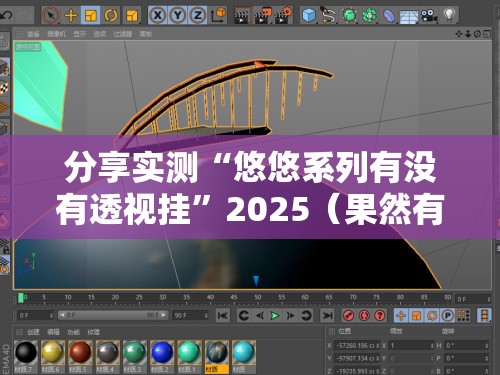Open the green generators cube palette
Viewport: 500px width, 375px height.
(349, 15)
